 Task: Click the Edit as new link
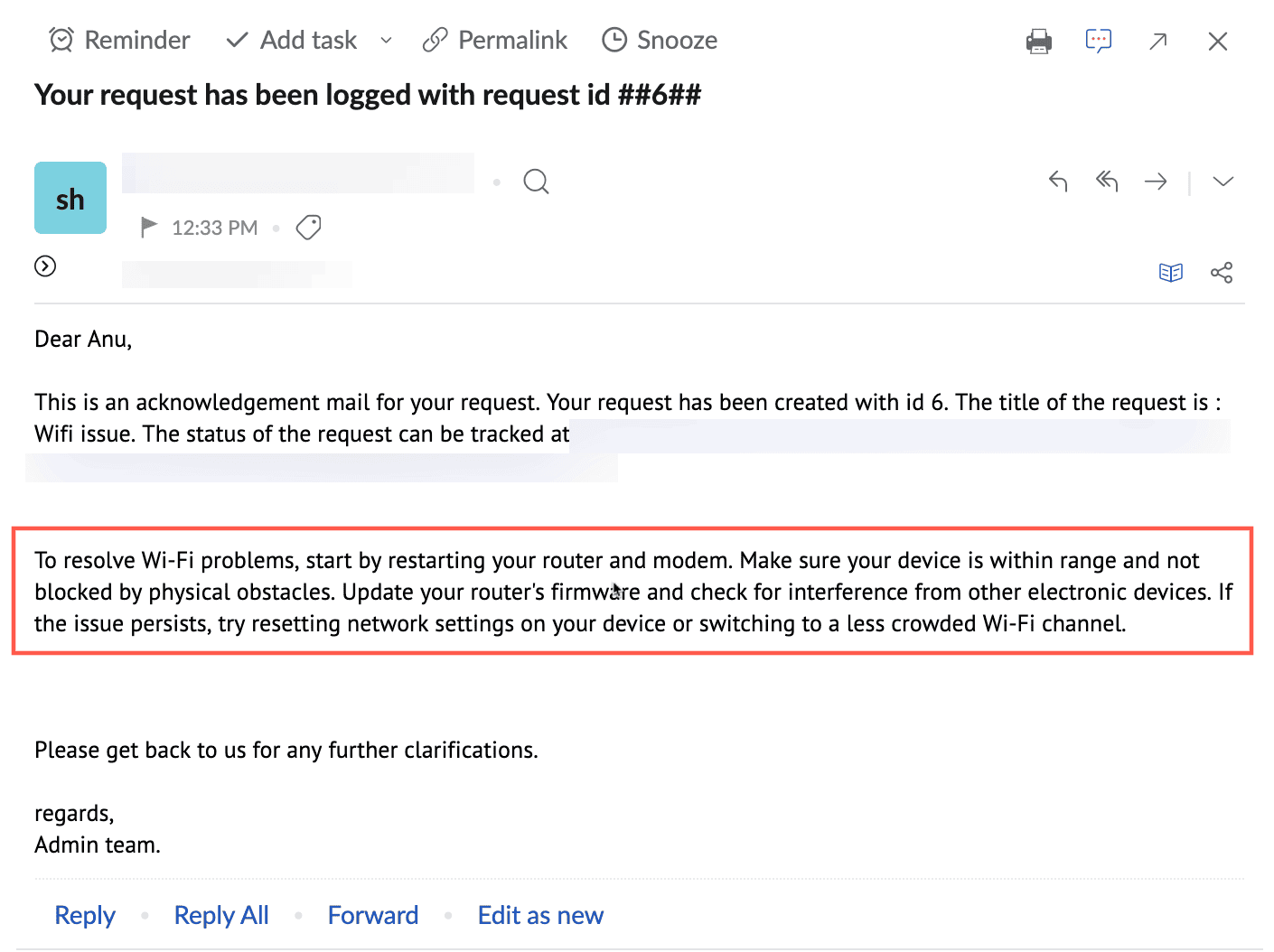(x=540, y=915)
